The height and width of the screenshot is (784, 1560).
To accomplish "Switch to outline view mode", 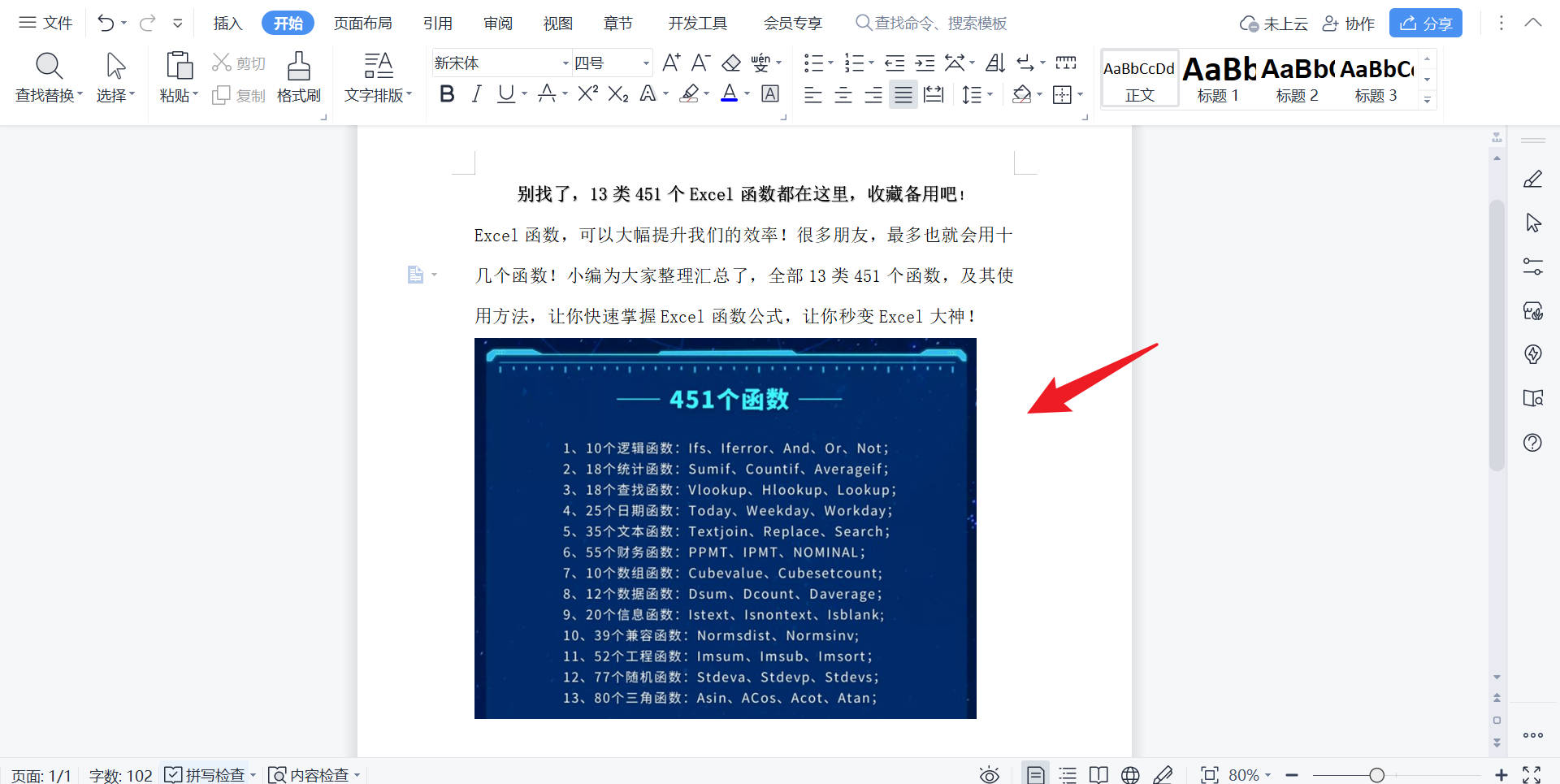I will pyautogui.click(x=1068, y=775).
